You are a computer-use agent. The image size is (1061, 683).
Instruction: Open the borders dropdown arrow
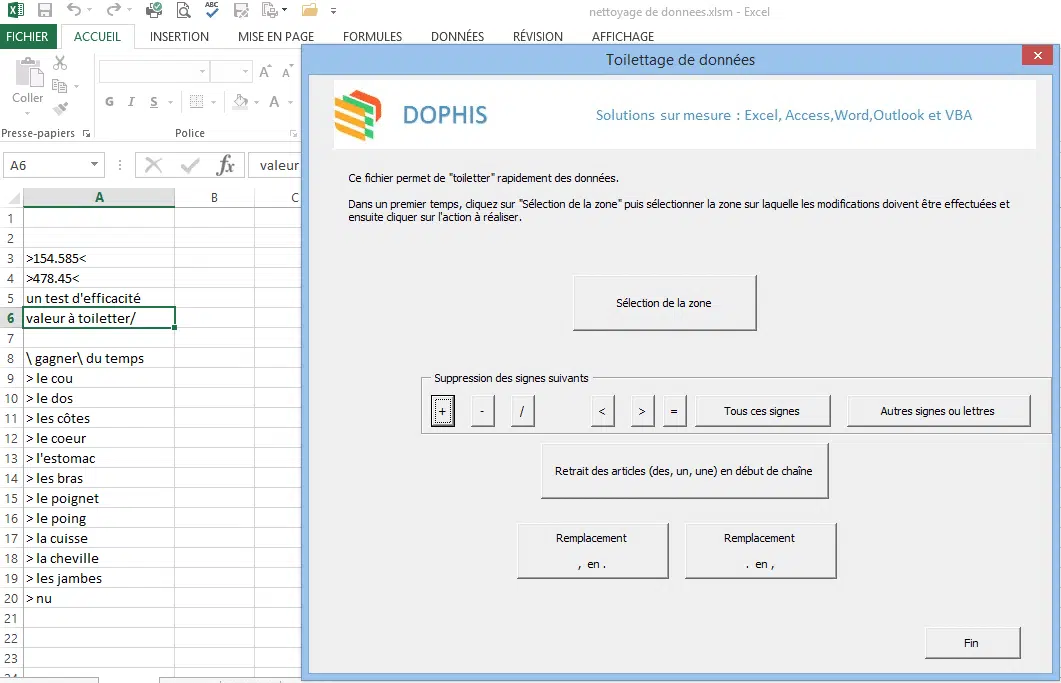pyautogui.click(x=212, y=102)
